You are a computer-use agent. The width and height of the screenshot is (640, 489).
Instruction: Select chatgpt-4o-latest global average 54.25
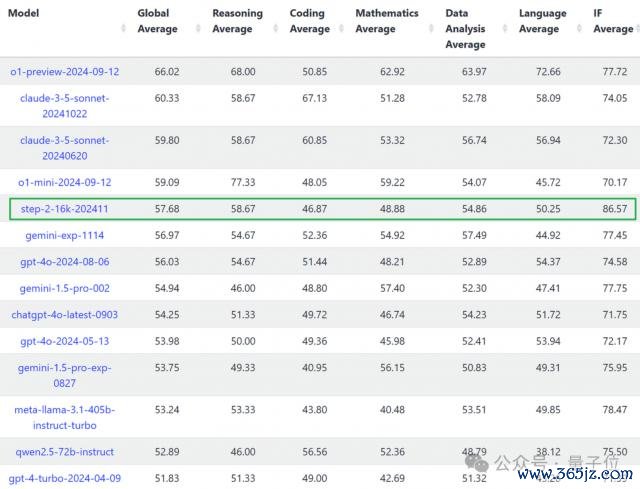pyautogui.click(x=167, y=315)
